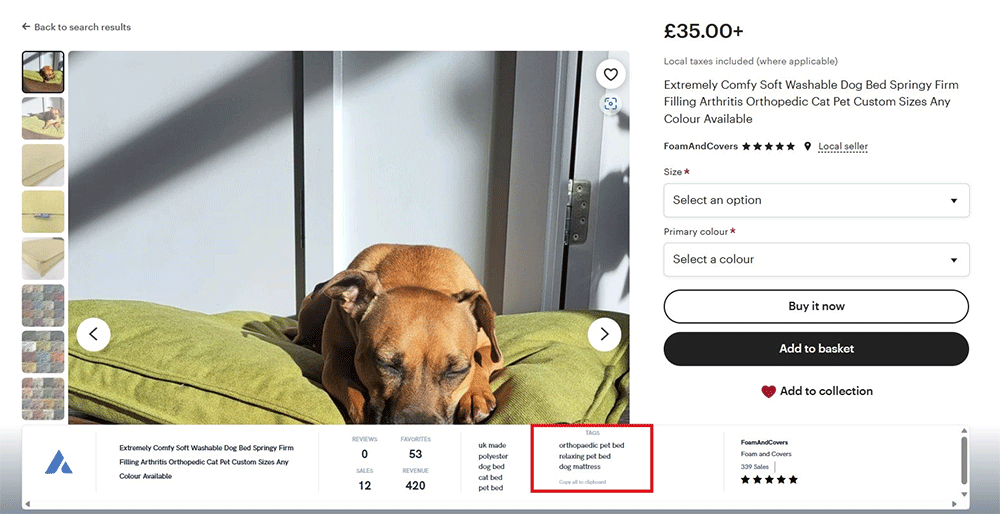Viewport: 1000px width, 514px height.
Task: Open the Size select dropdown
Action: (x=816, y=200)
